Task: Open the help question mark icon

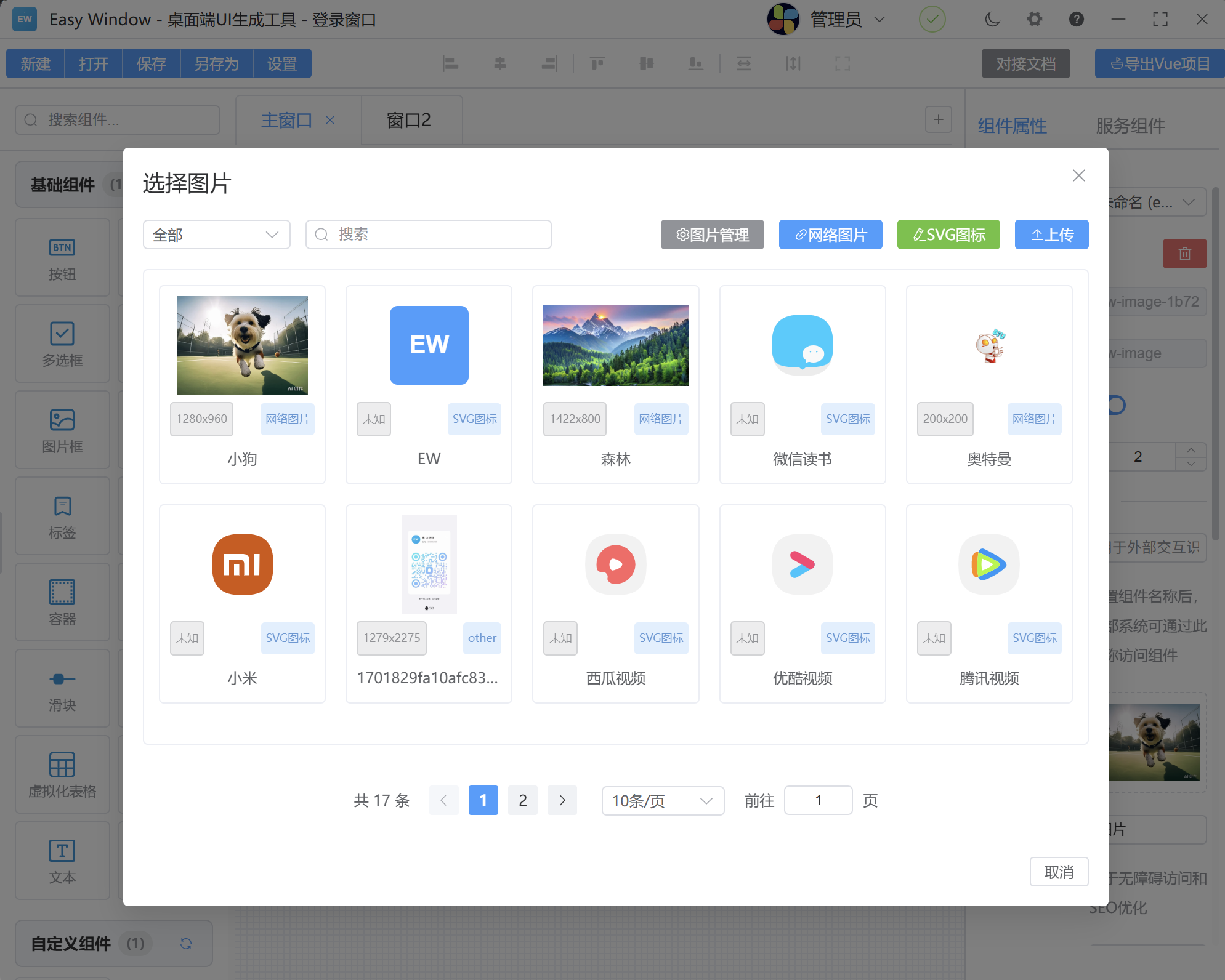Action: (x=1077, y=19)
